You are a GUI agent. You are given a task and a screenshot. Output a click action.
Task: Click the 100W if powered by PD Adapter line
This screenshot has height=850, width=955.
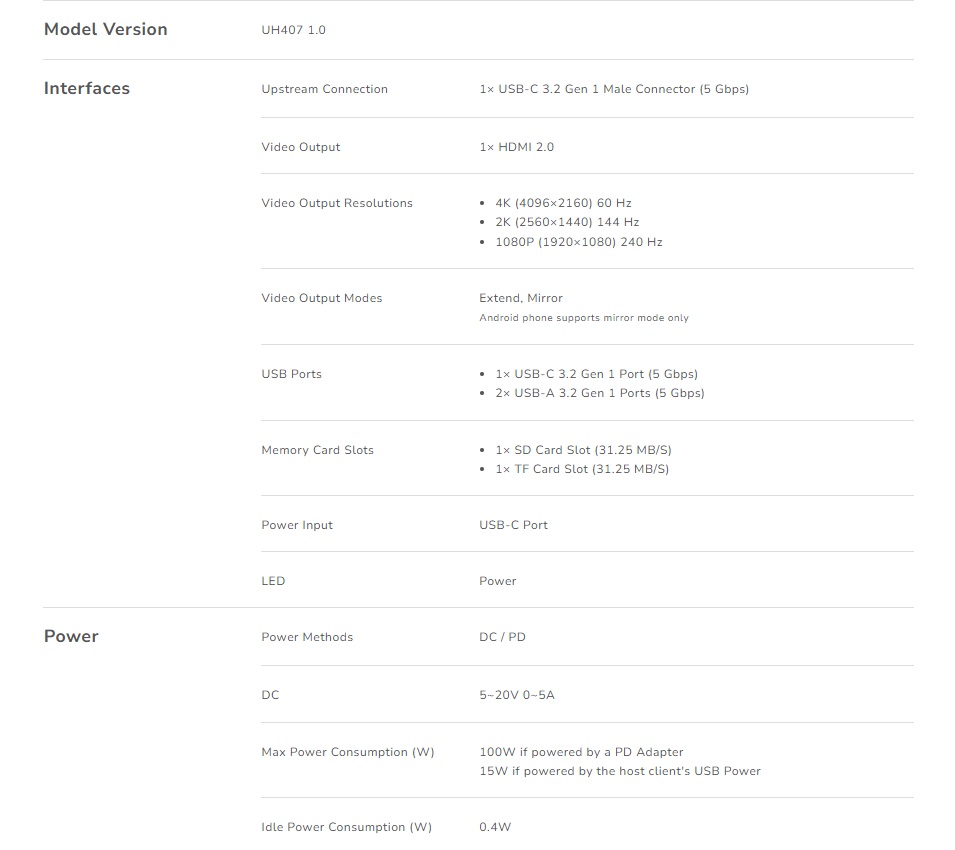[581, 752]
